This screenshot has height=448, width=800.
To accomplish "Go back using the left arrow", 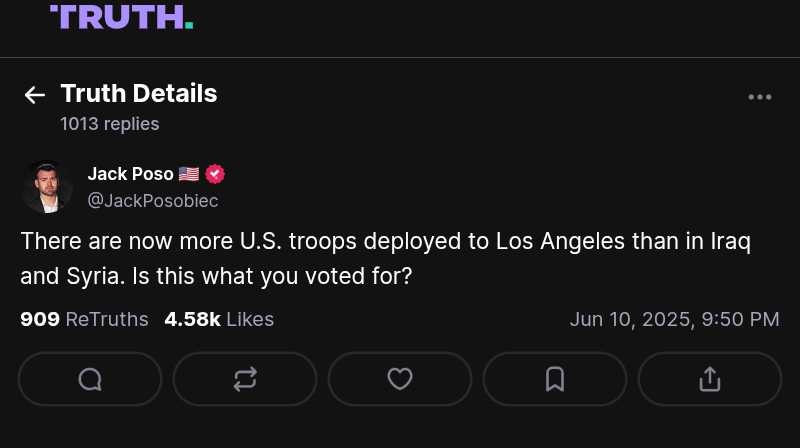I will pos(35,95).
